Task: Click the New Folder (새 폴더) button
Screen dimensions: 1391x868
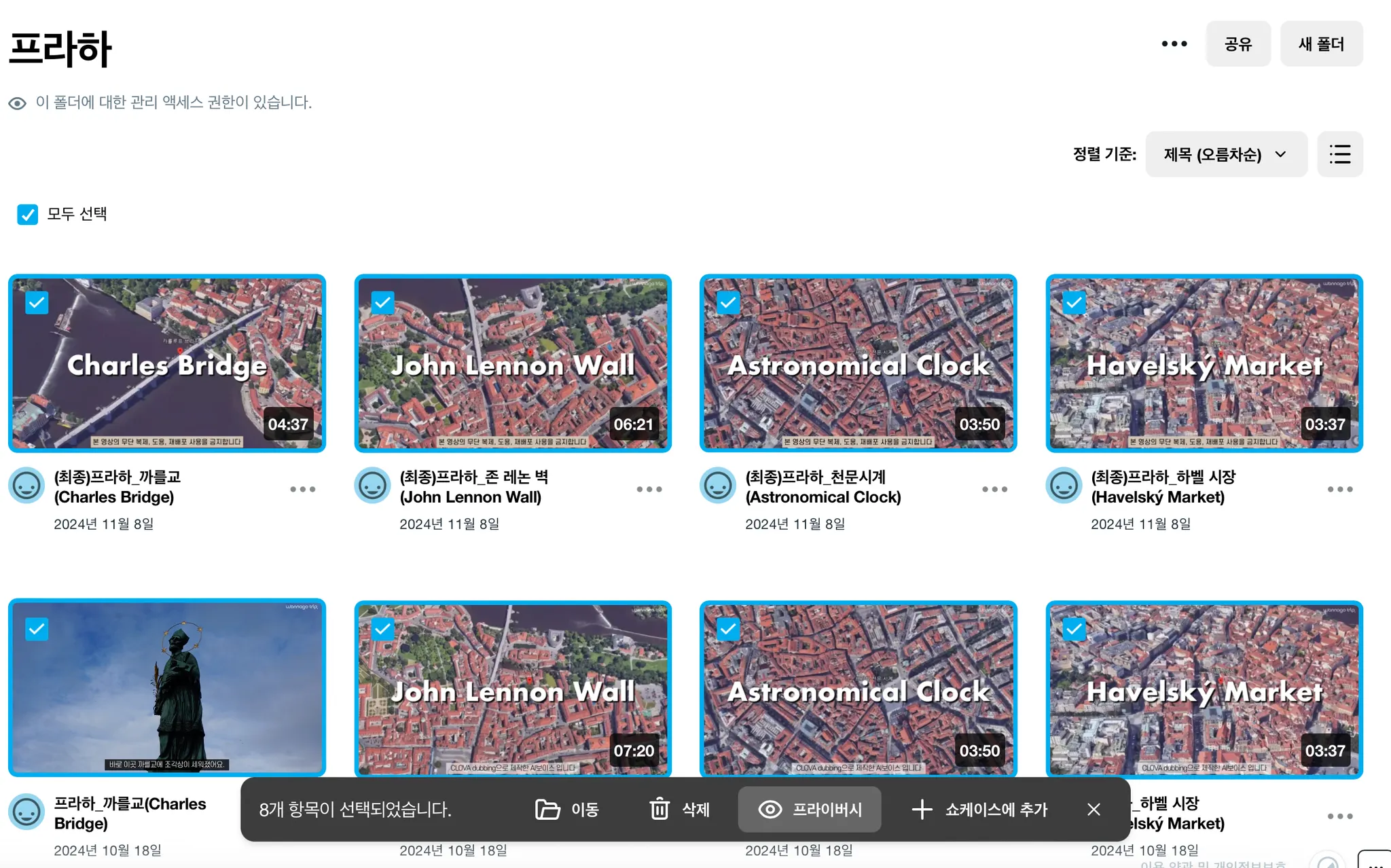Action: pyautogui.click(x=1321, y=44)
